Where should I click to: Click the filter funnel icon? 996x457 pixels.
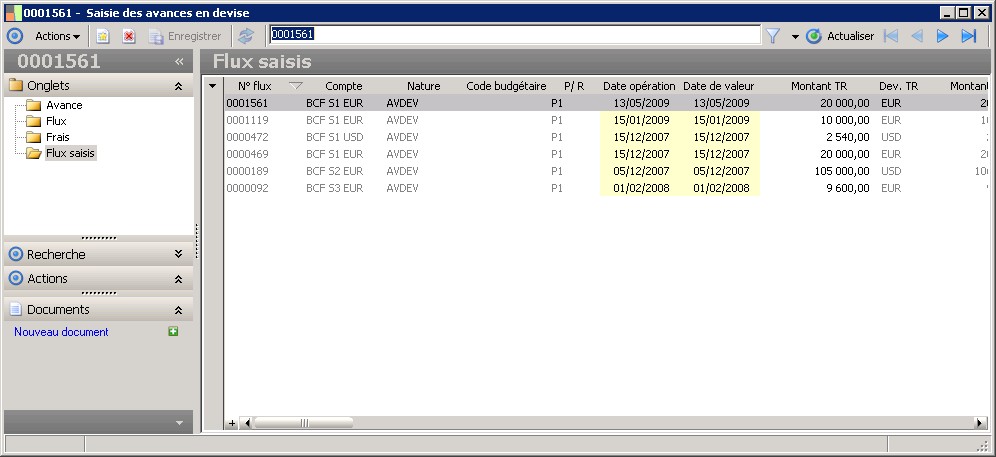(773, 36)
